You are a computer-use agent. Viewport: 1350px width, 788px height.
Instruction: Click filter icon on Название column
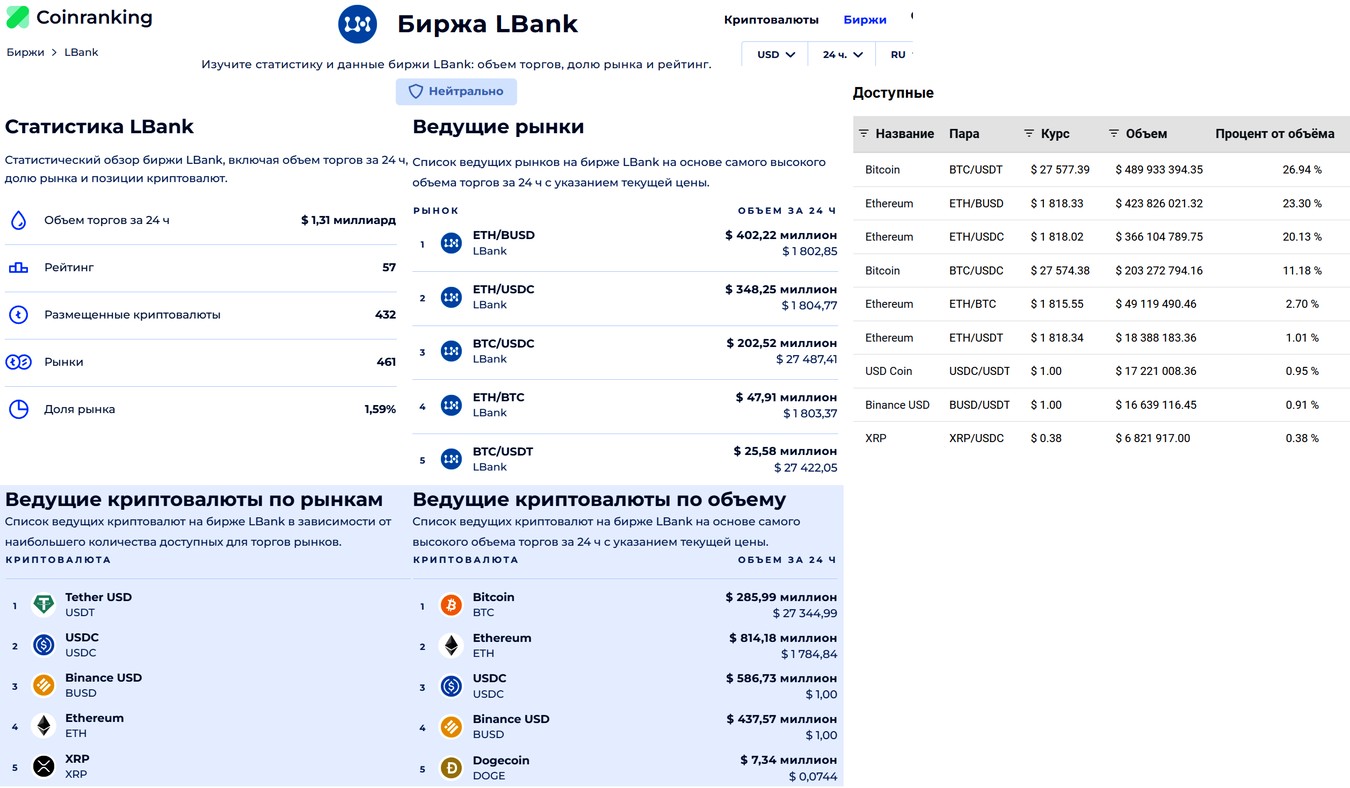(864, 133)
